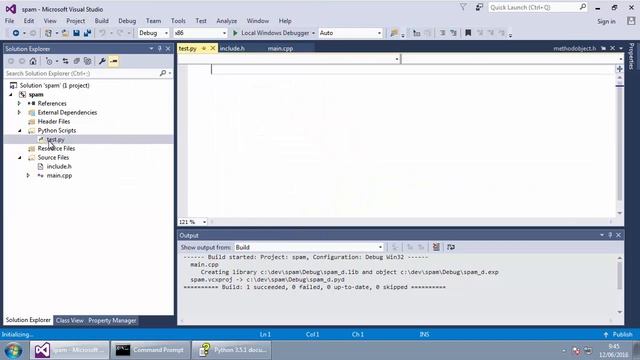Pin the test.py editor tab
The width and height of the screenshot is (640, 360).
(204, 48)
